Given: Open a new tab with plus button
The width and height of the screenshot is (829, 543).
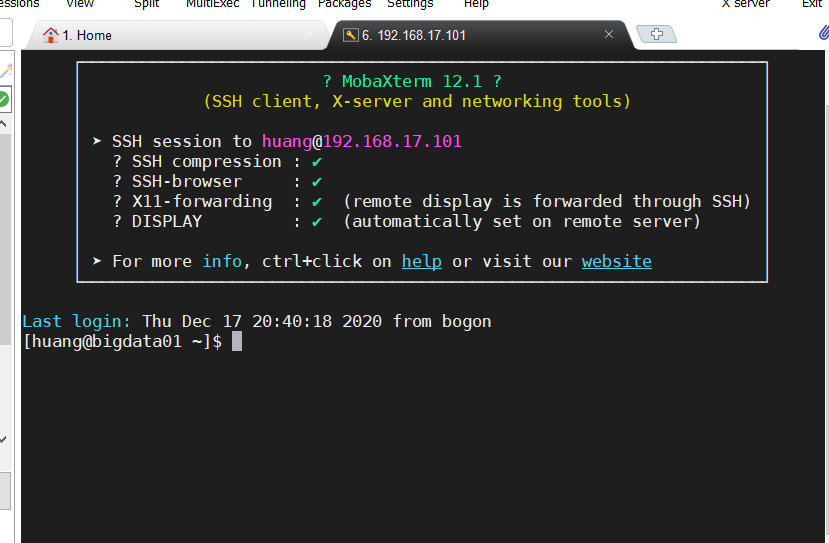Looking at the screenshot, I should pyautogui.click(x=657, y=34).
